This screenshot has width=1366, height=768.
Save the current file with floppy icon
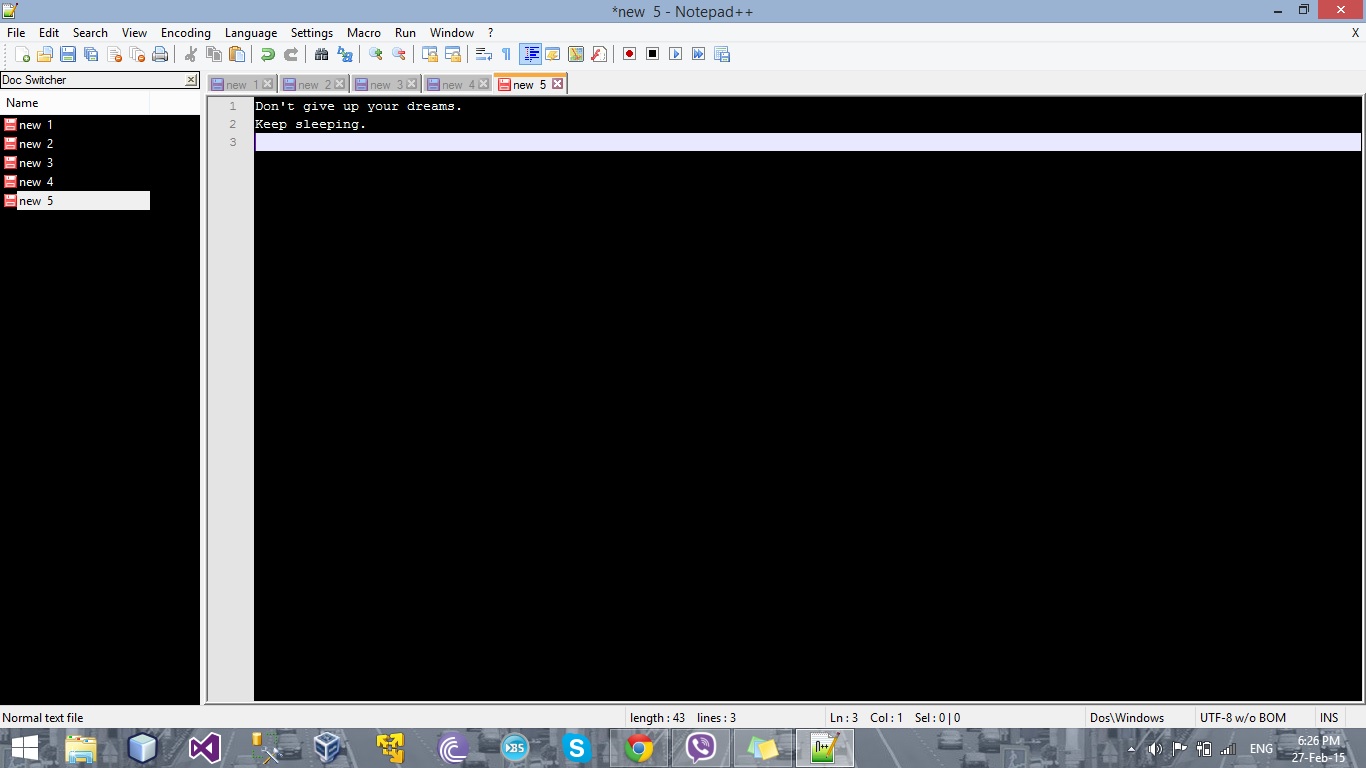tap(68, 54)
